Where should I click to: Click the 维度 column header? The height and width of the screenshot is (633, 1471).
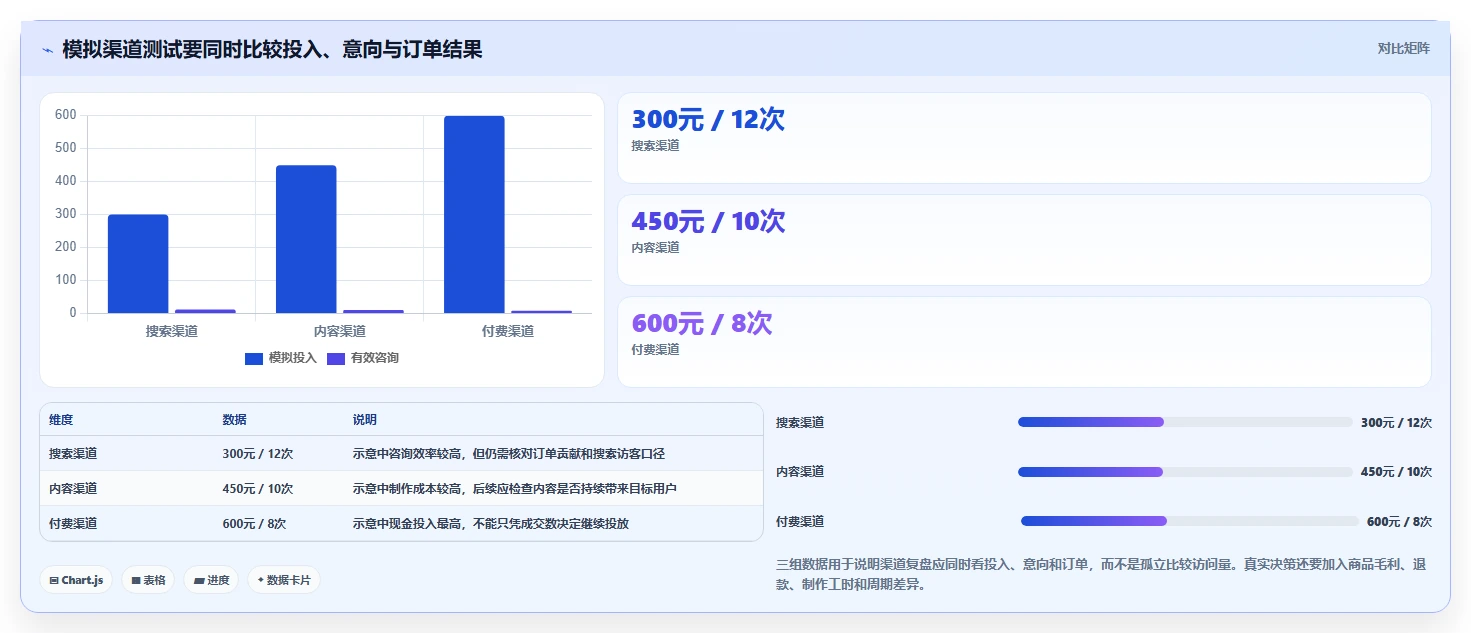pos(61,420)
